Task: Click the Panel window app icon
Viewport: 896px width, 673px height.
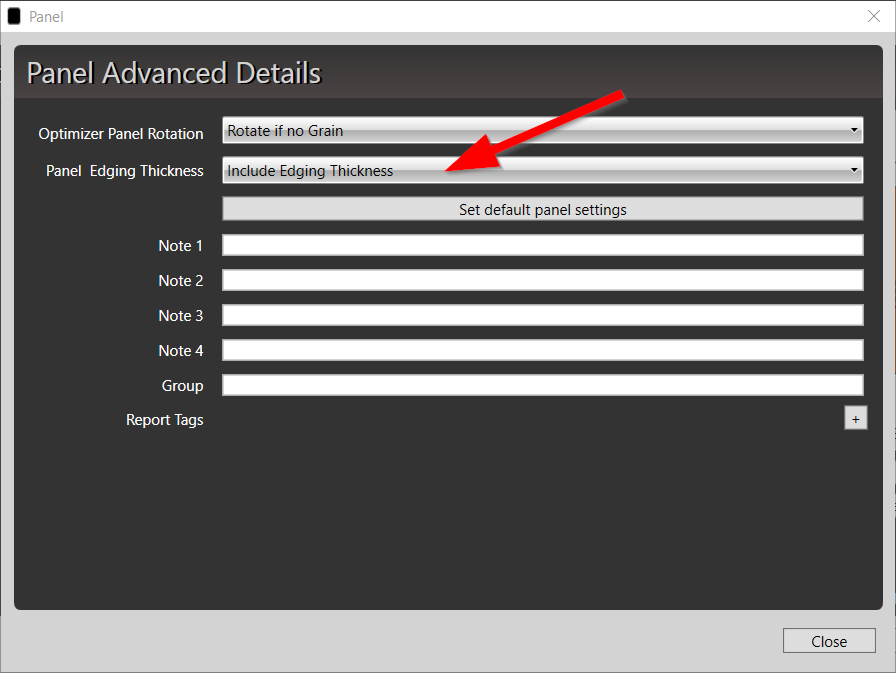Action: [14, 17]
